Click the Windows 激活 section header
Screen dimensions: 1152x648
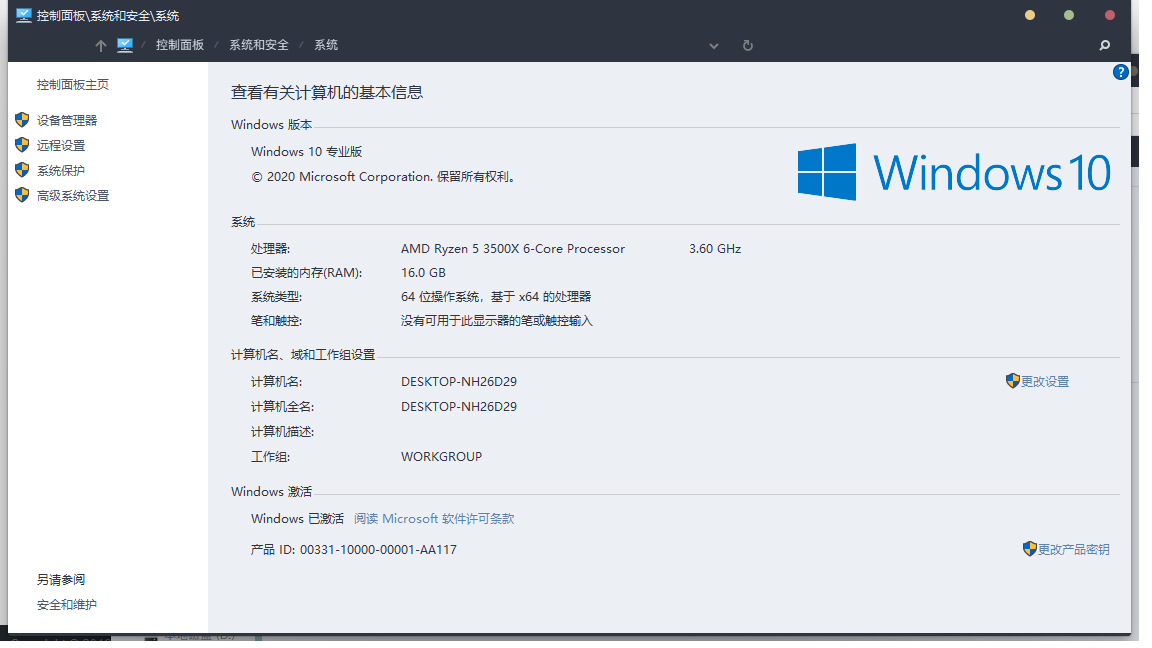click(271, 492)
